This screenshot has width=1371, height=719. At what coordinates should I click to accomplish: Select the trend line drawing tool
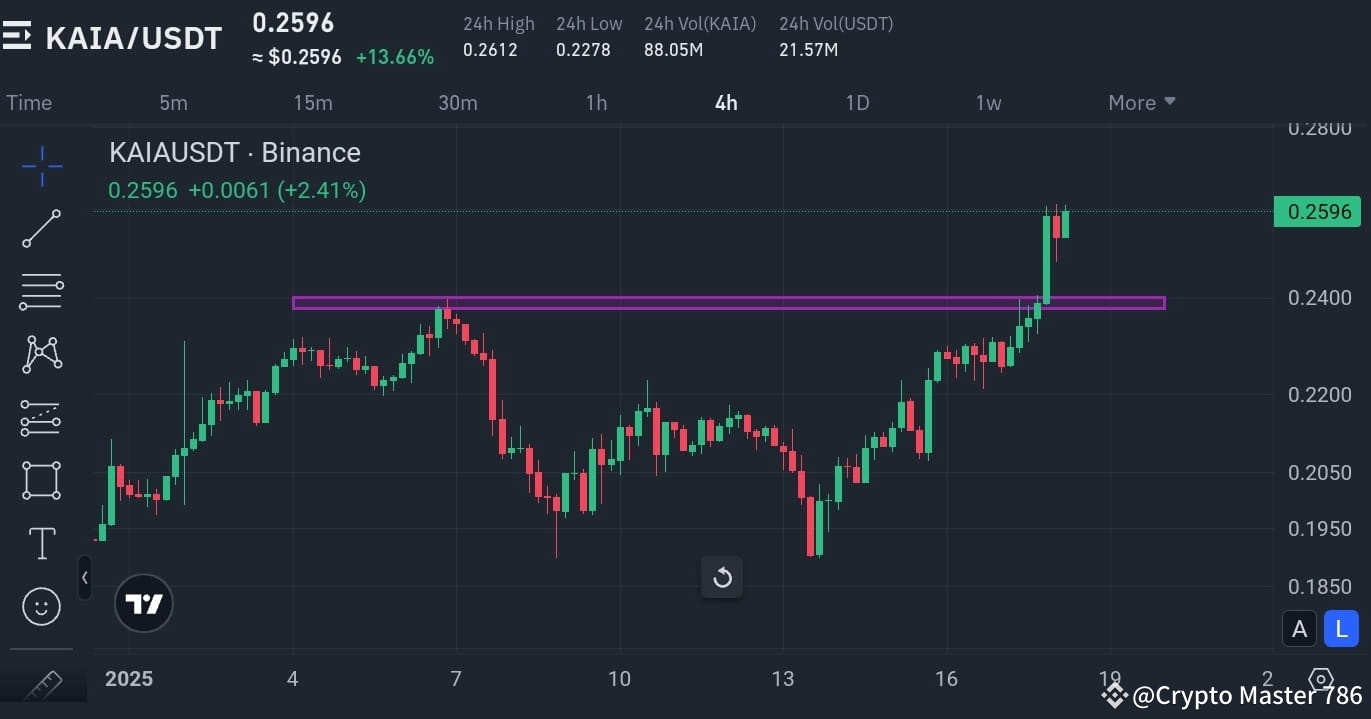pos(41,228)
